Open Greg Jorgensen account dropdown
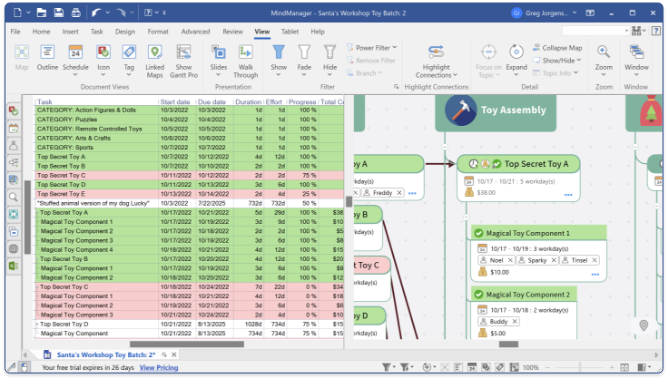The image size is (668, 380). (574, 13)
